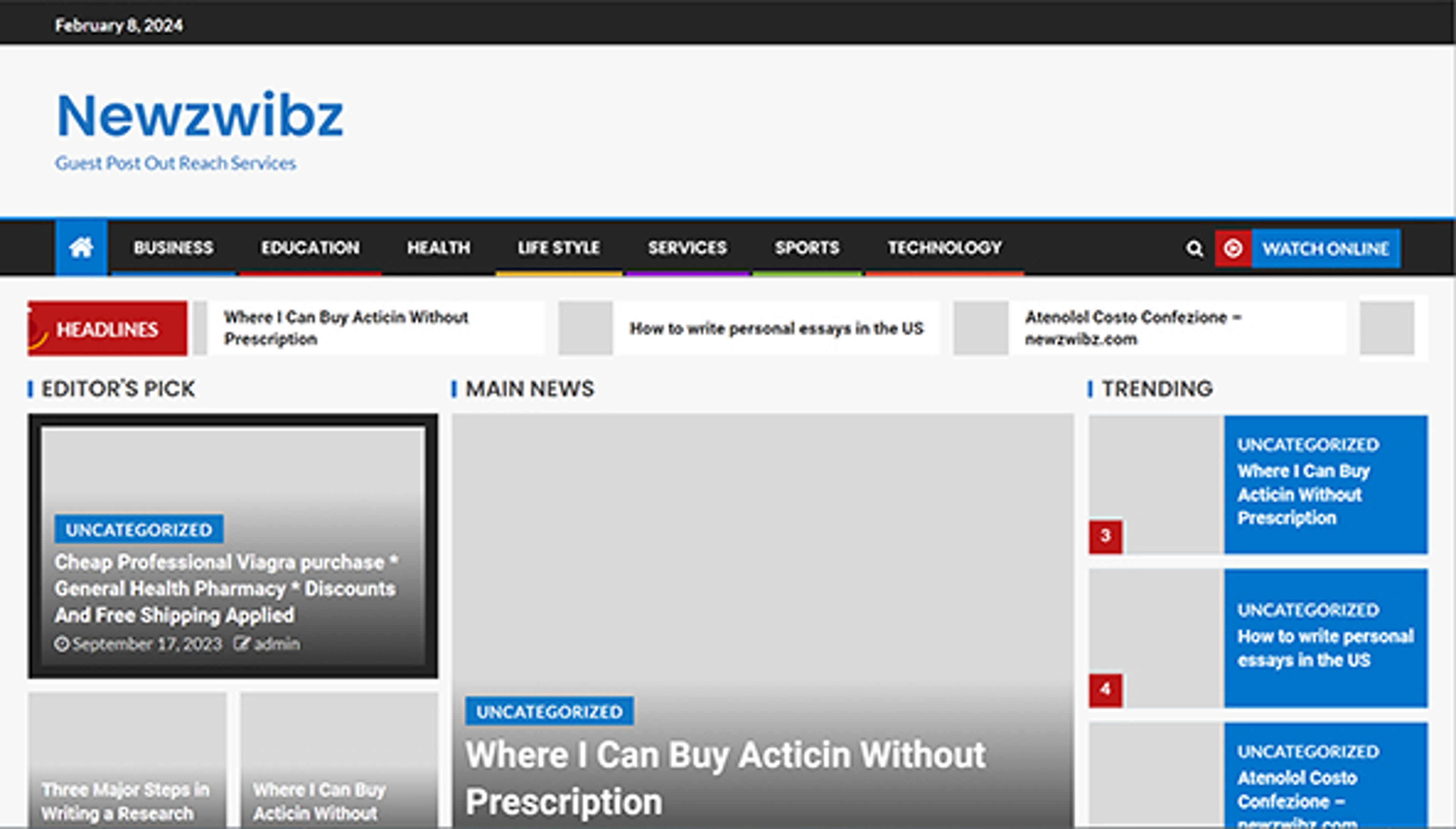Open the Health section
1456x829 pixels.
pyautogui.click(x=439, y=248)
